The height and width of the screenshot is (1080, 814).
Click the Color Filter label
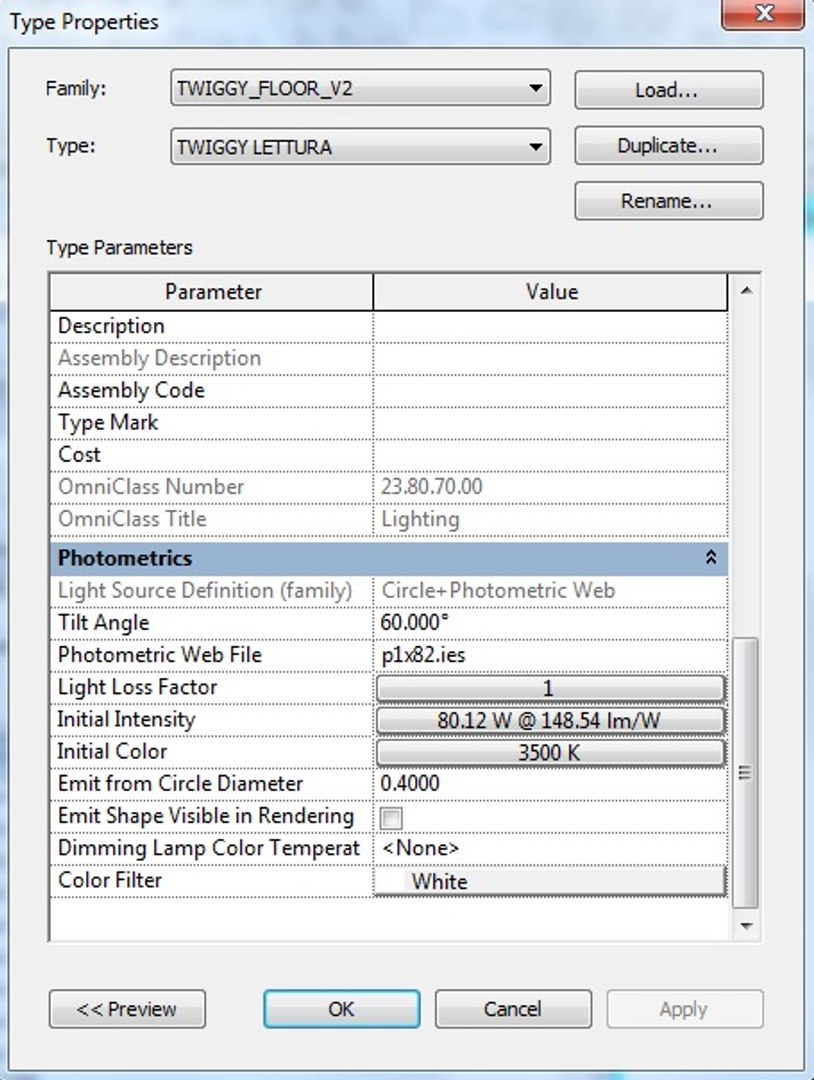point(109,880)
